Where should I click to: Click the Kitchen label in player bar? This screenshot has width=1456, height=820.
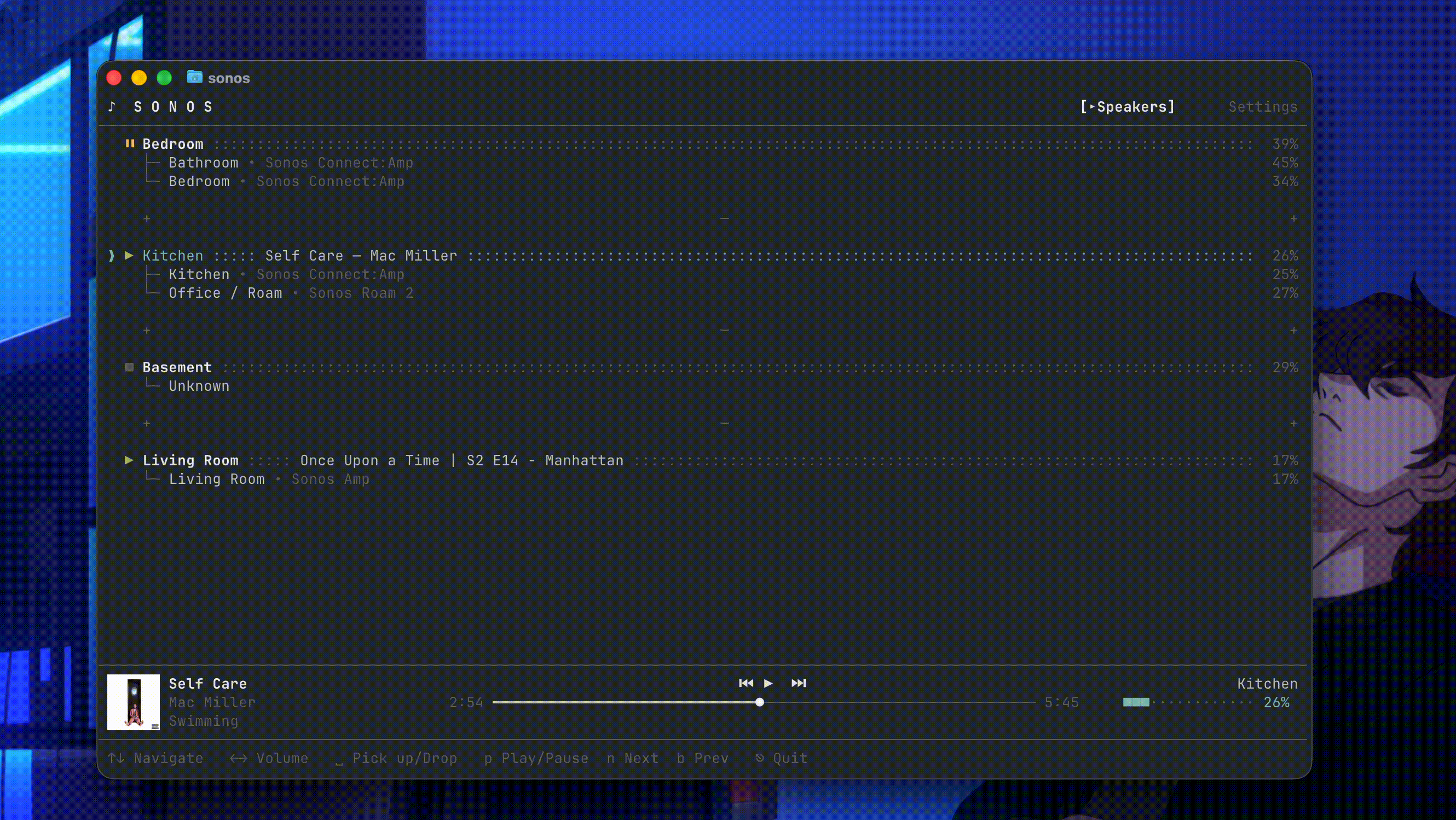pyautogui.click(x=1267, y=684)
